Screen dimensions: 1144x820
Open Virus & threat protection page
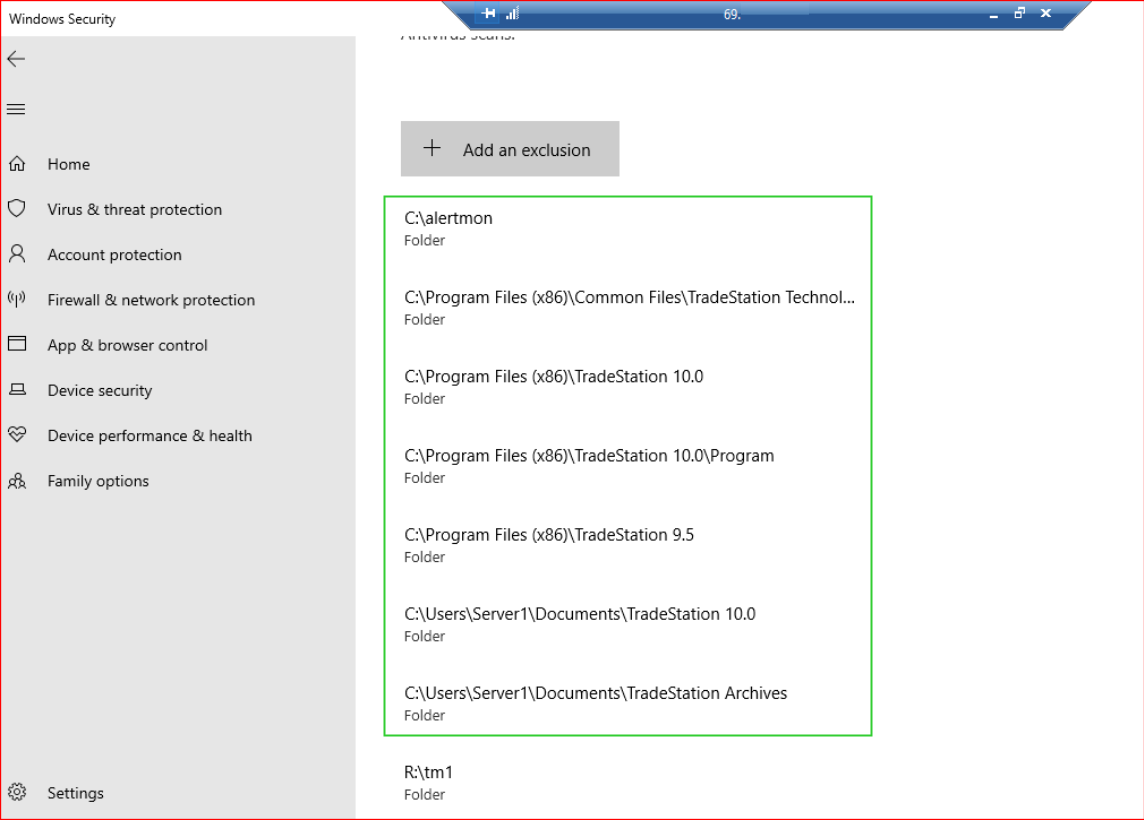point(134,209)
